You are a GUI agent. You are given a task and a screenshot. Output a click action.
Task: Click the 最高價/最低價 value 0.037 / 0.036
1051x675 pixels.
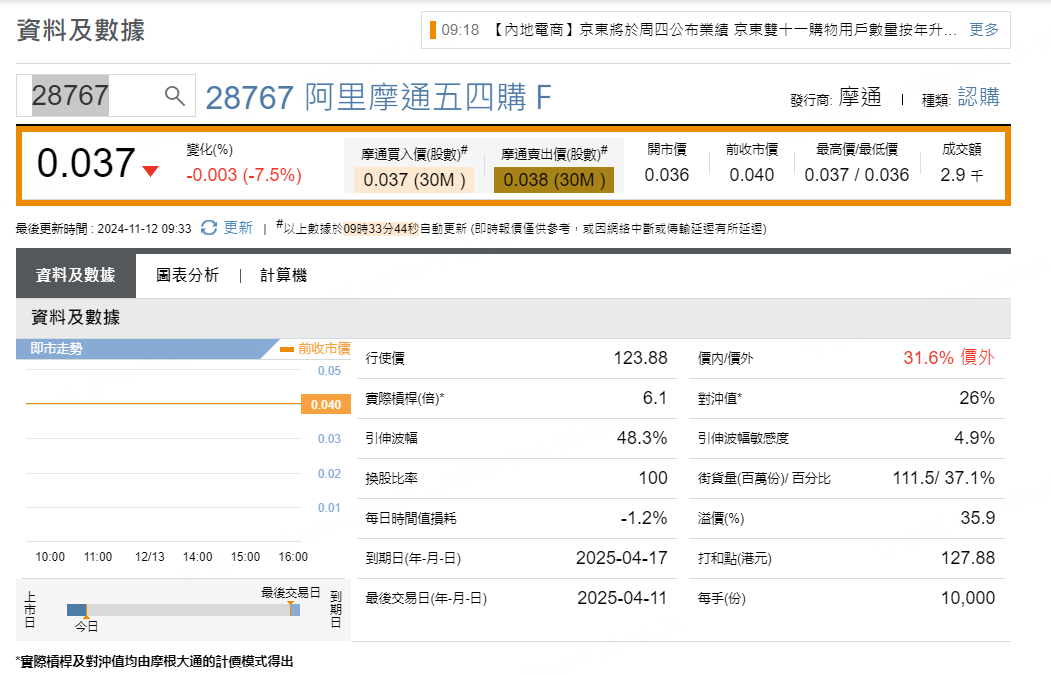[857, 175]
